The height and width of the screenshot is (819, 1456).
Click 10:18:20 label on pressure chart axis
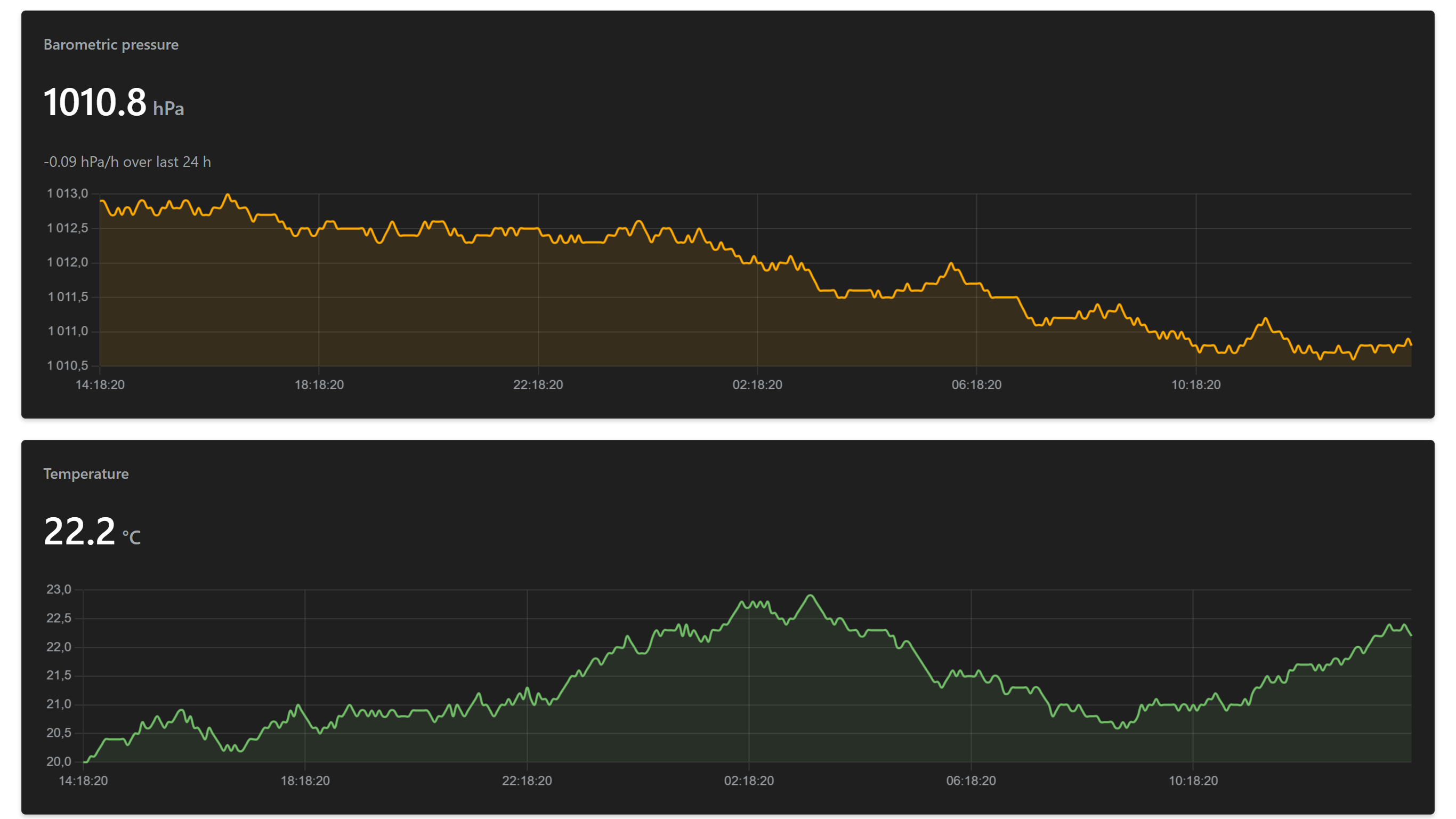1195,385
